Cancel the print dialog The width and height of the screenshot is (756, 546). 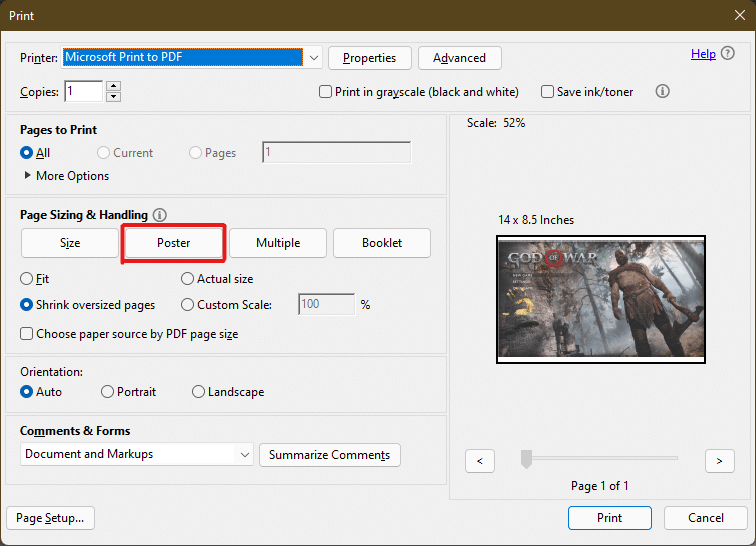click(x=706, y=518)
